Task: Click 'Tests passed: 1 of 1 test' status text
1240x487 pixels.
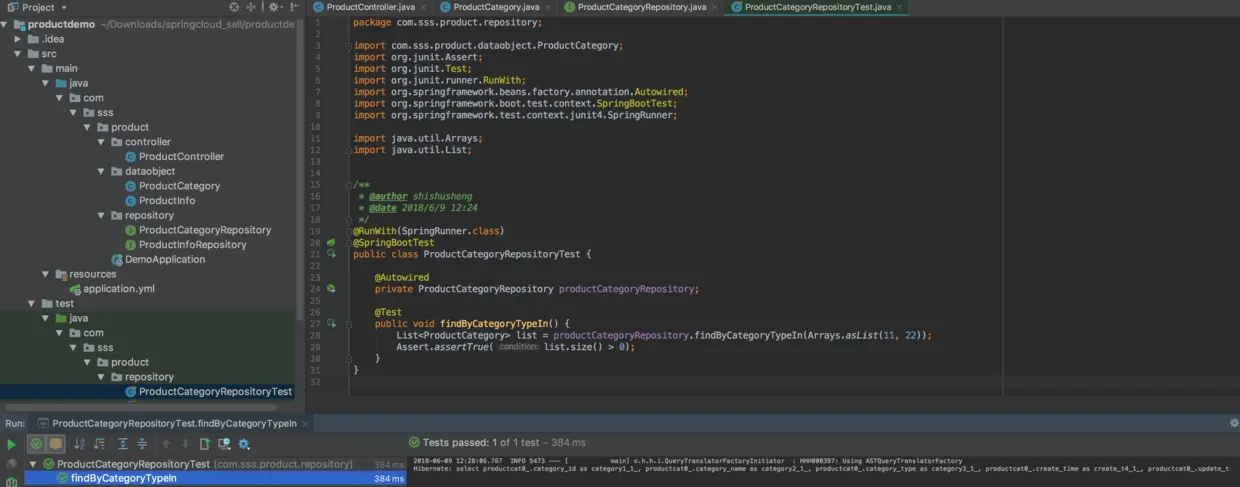Action: 496,442
